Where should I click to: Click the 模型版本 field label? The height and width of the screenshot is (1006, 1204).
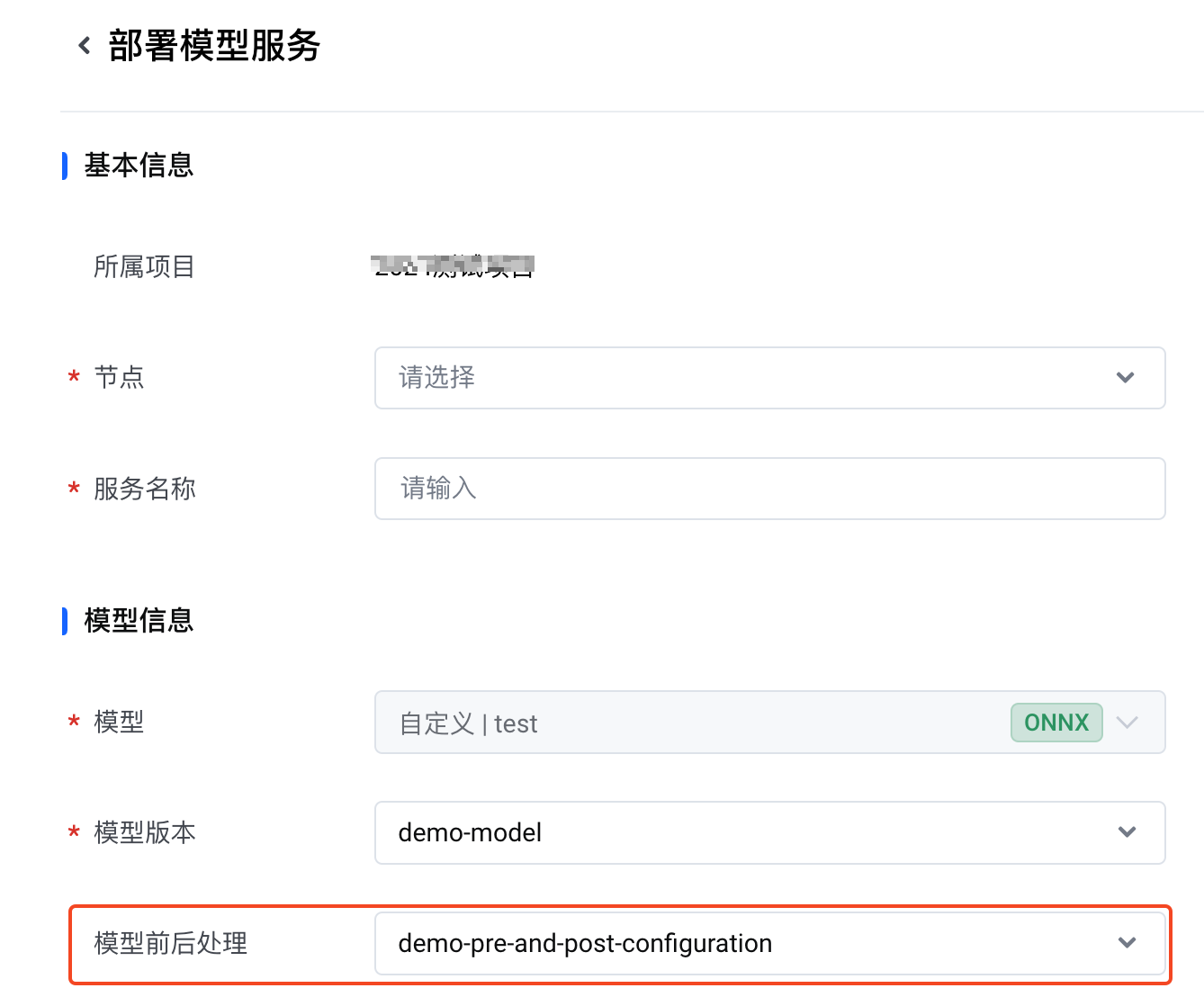(x=144, y=832)
